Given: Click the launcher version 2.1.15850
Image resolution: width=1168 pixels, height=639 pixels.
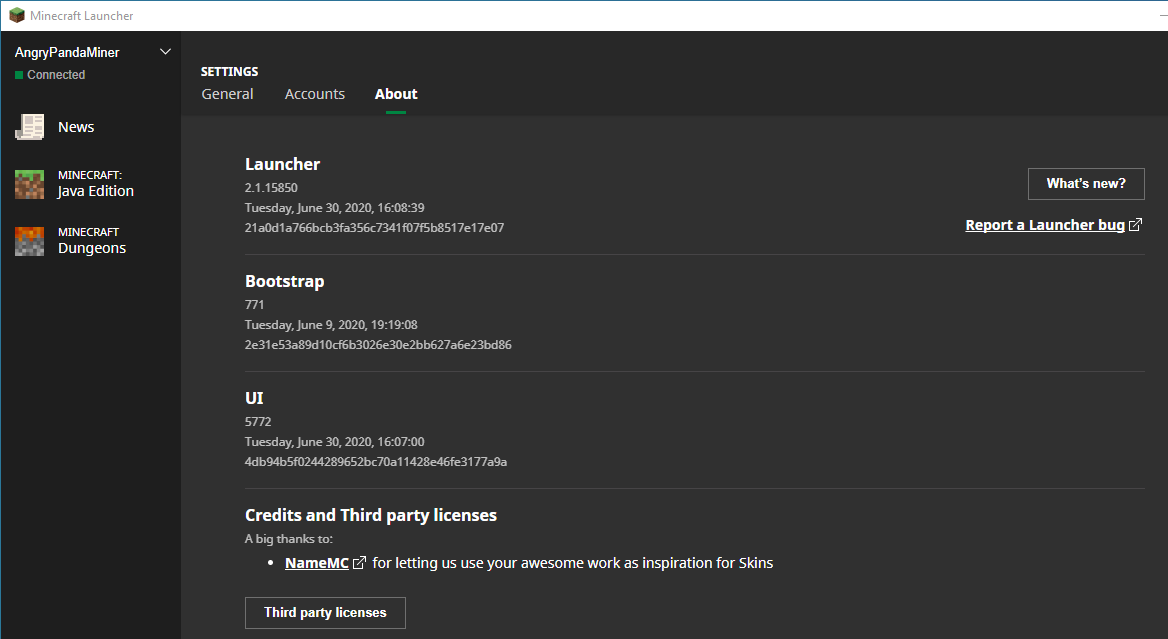Looking at the screenshot, I should point(271,188).
